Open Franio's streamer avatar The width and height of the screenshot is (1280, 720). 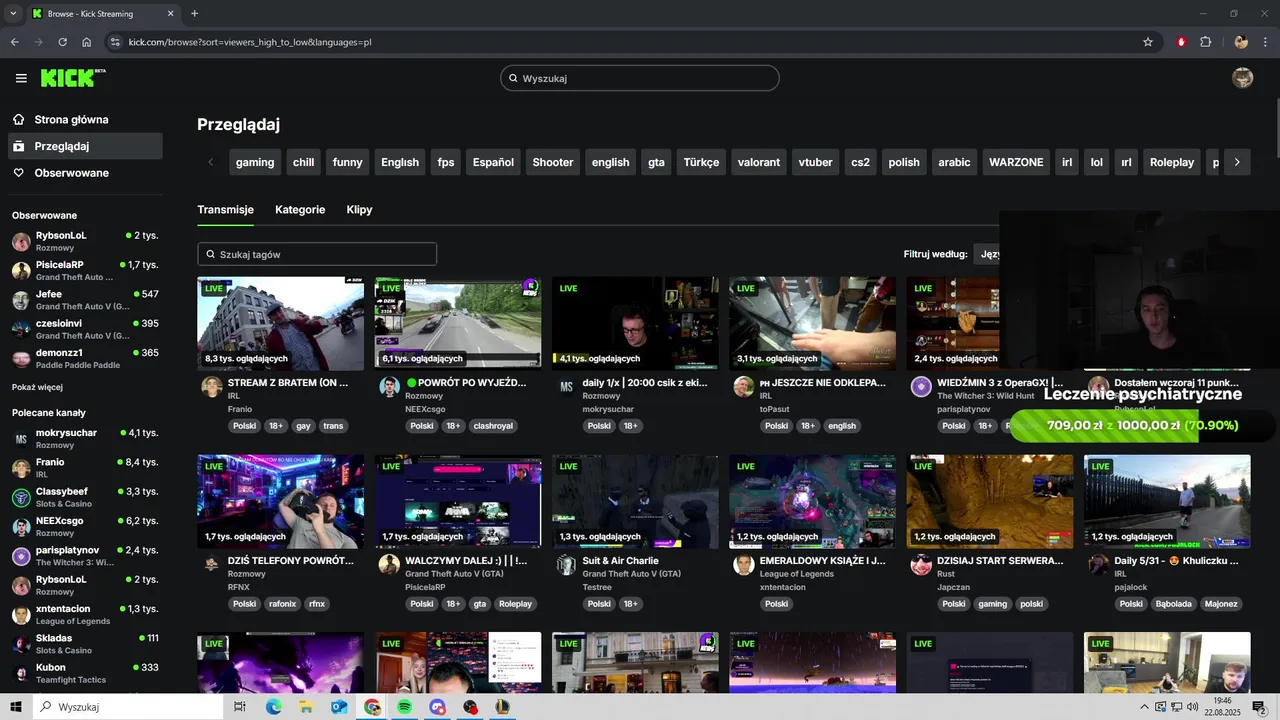pyautogui.click(x=211, y=387)
